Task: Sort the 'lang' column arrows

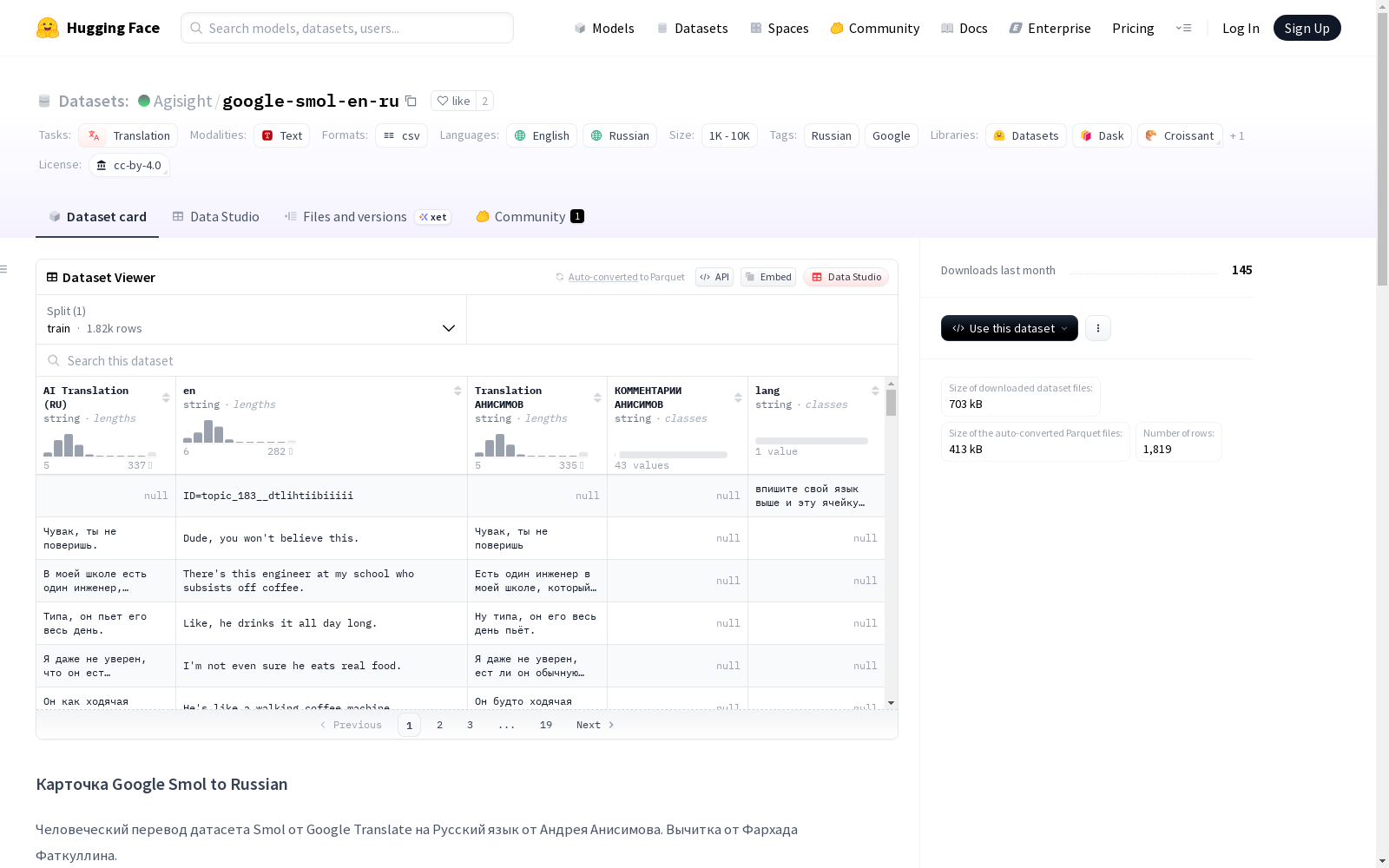Action: [875, 391]
